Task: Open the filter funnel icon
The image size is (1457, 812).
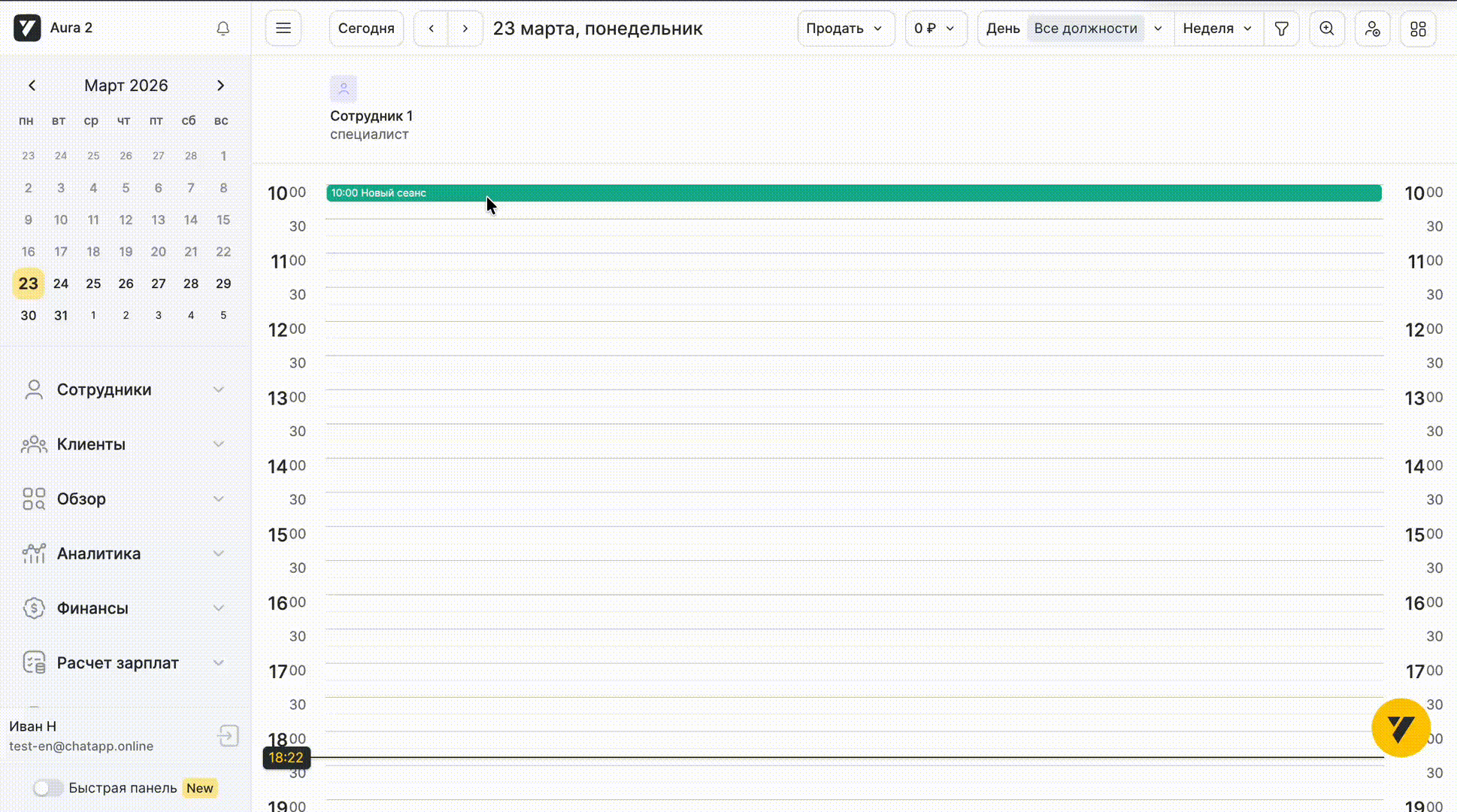Action: 1282,29
